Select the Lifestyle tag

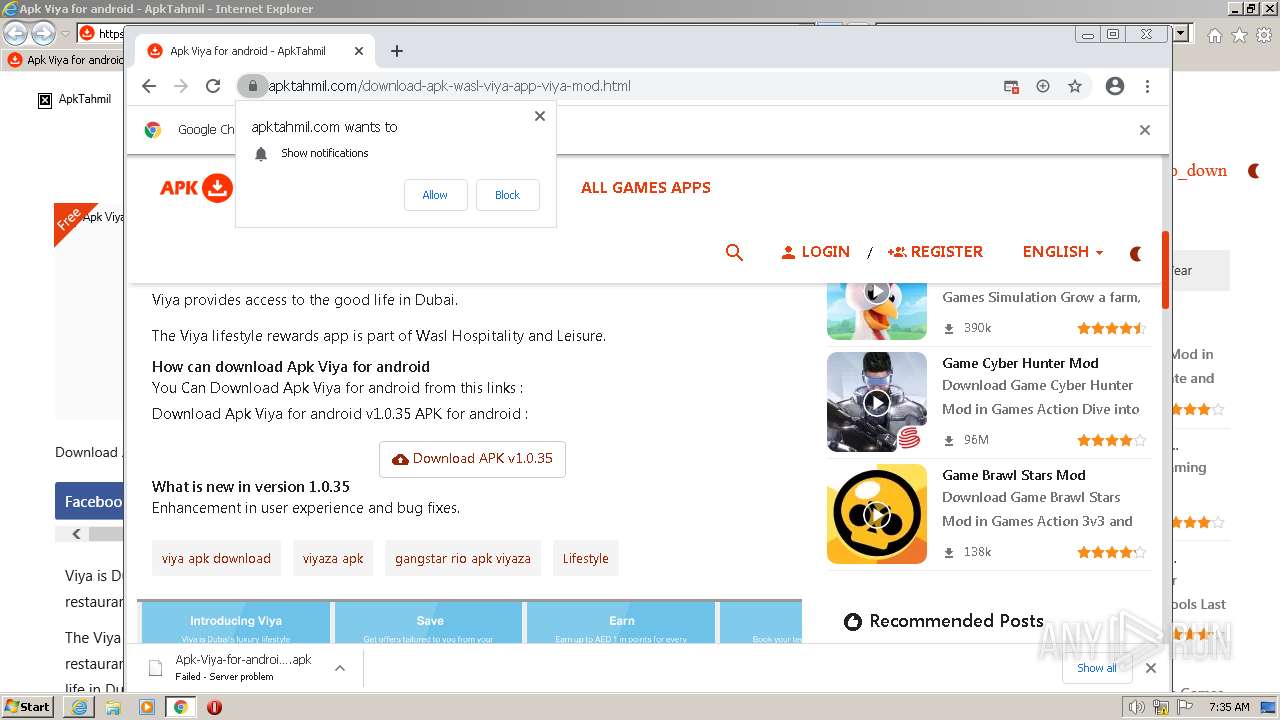point(586,558)
